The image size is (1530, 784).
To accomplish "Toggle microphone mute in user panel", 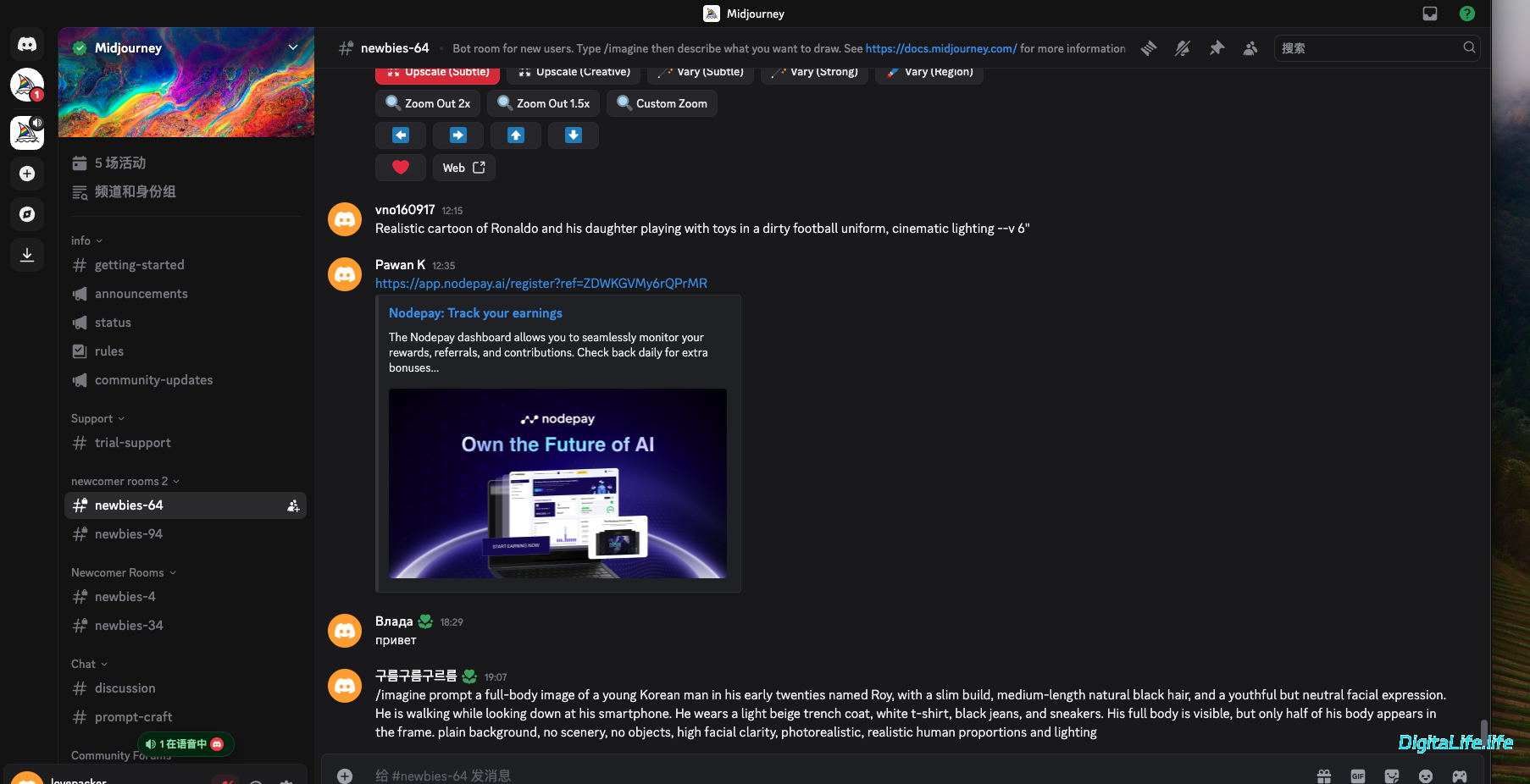I will pos(226,780).
